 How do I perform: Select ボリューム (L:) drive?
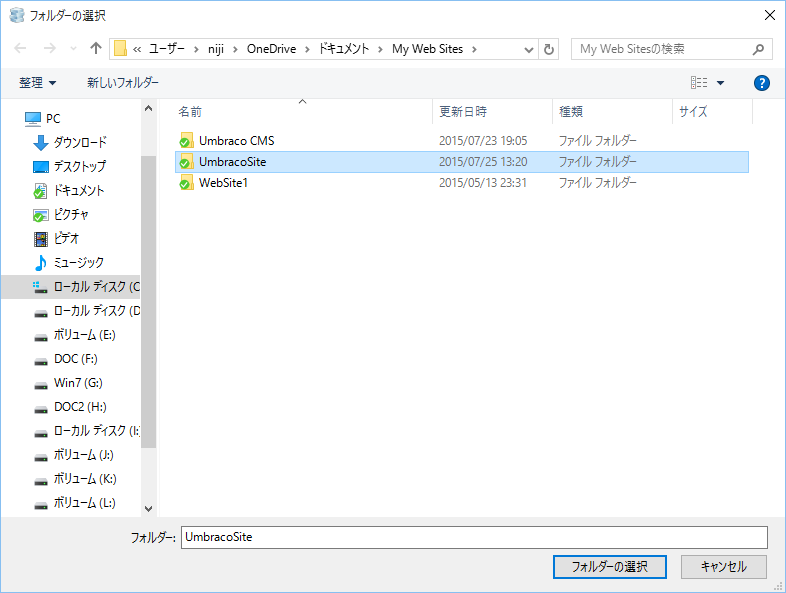(75, 503)
